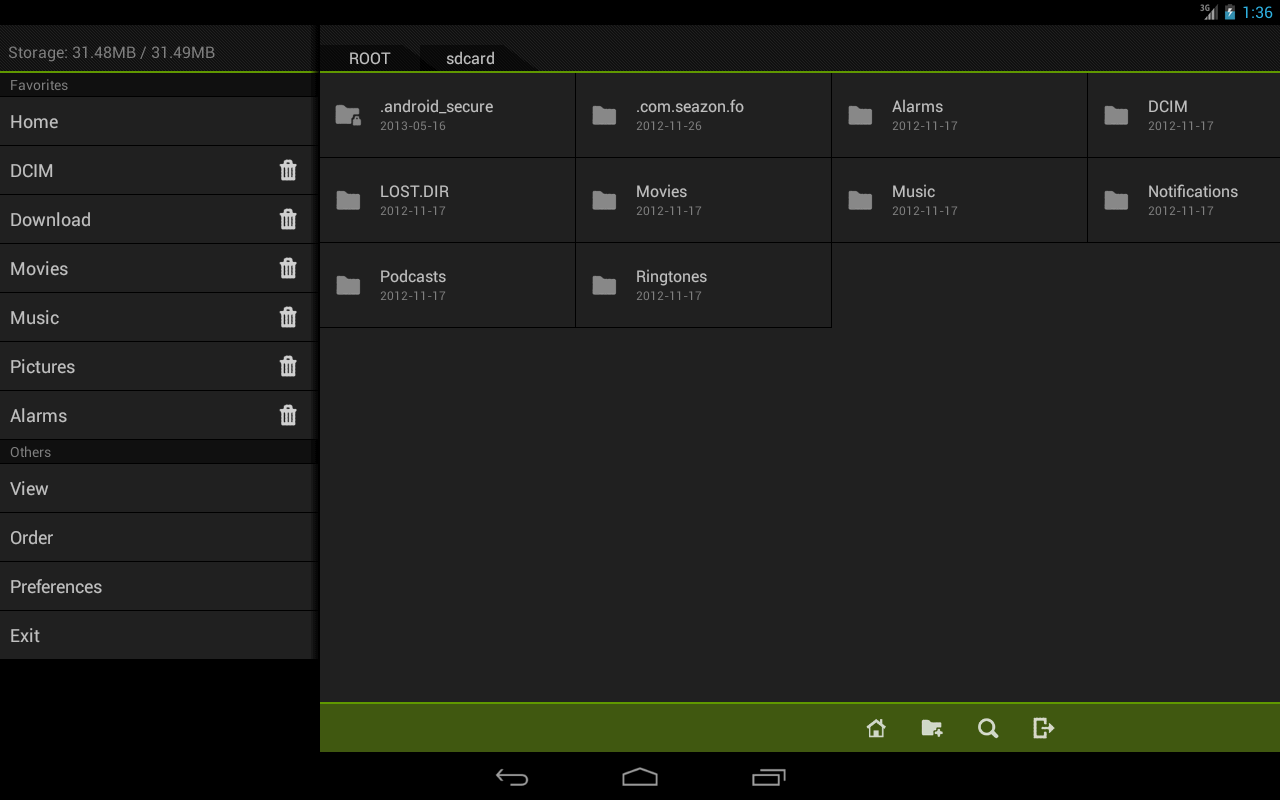
Task: Click the Ringtones folder icon
Action: click(x=604, y=285)
